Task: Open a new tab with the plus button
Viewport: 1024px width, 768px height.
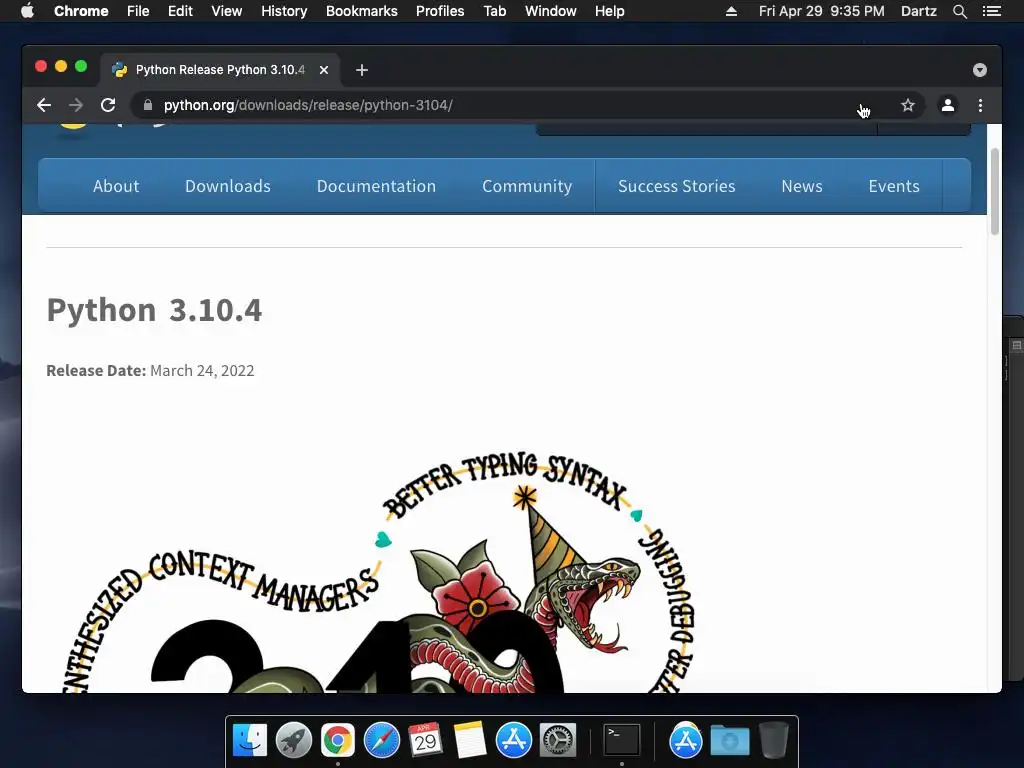Action: tap(362, 70)
